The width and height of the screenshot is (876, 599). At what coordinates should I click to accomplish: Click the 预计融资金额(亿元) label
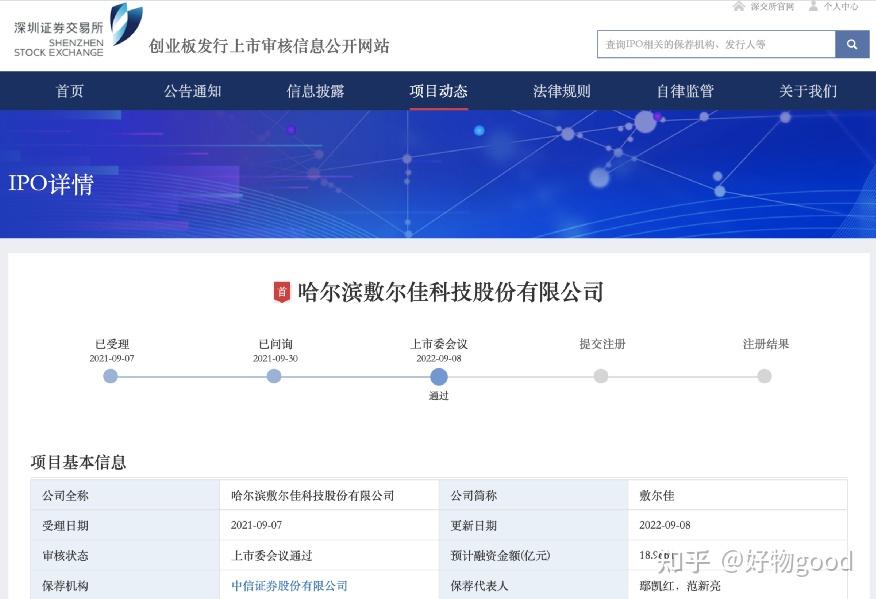[501, 555]
